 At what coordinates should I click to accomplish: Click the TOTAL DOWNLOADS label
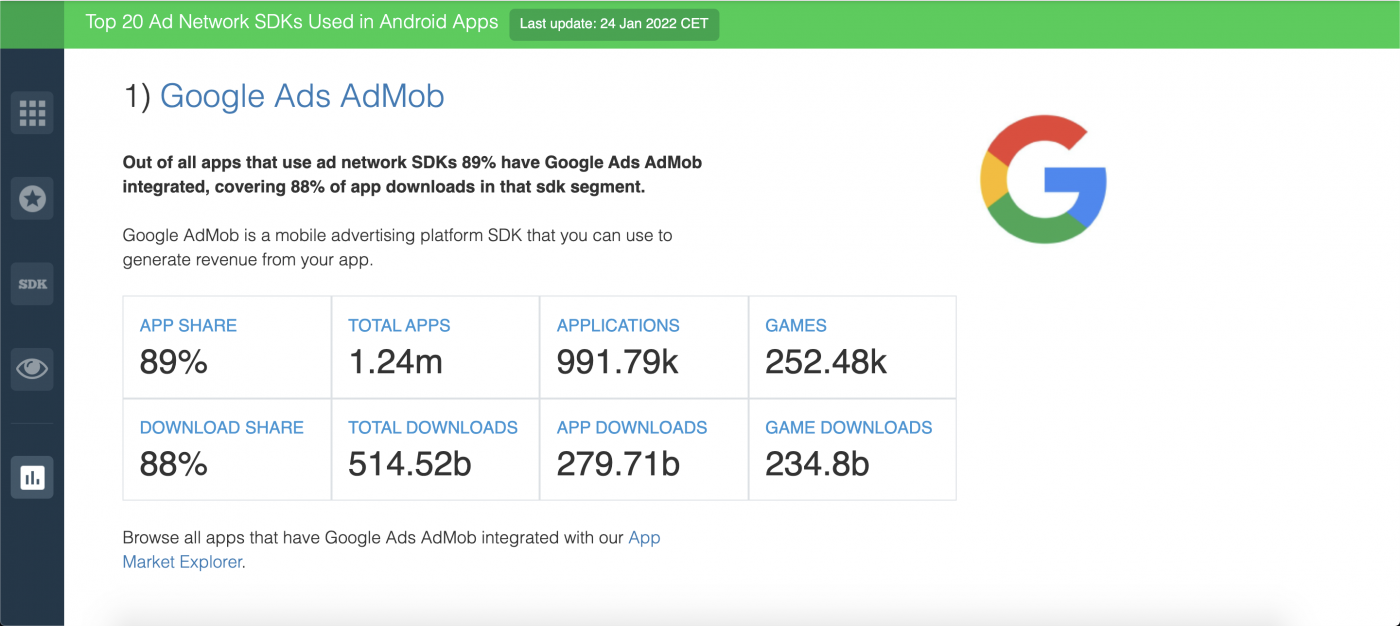(x=433, y=427)
